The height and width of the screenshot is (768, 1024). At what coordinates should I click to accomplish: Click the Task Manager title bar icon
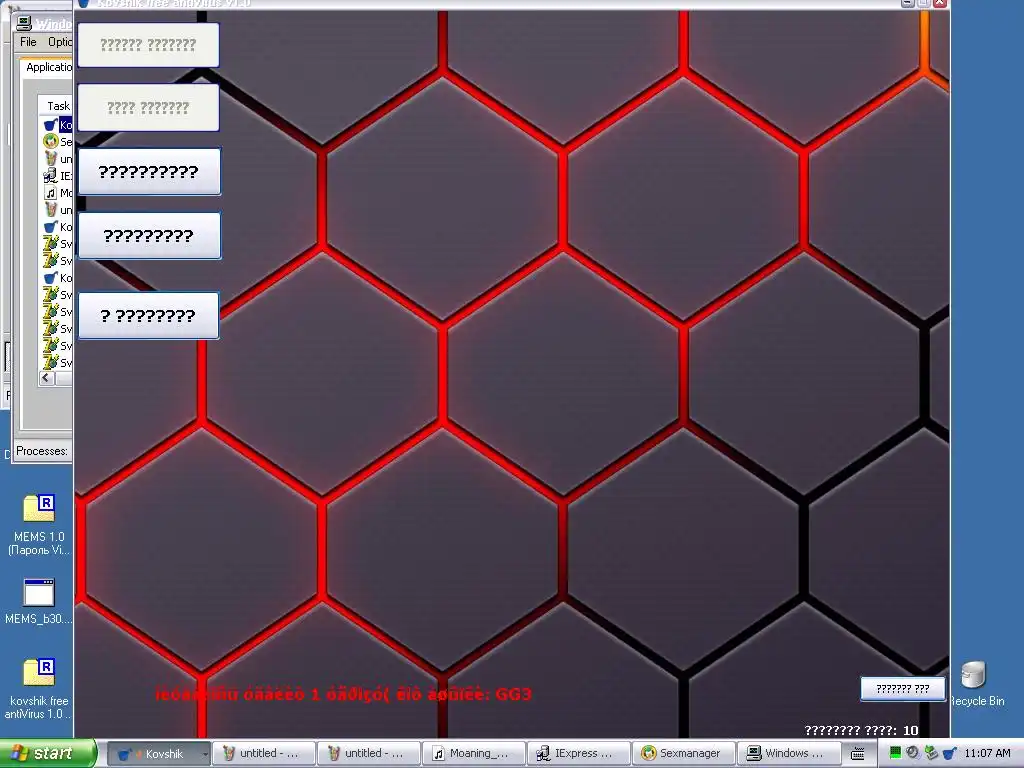pyautogui.click(x=24, y=24)
